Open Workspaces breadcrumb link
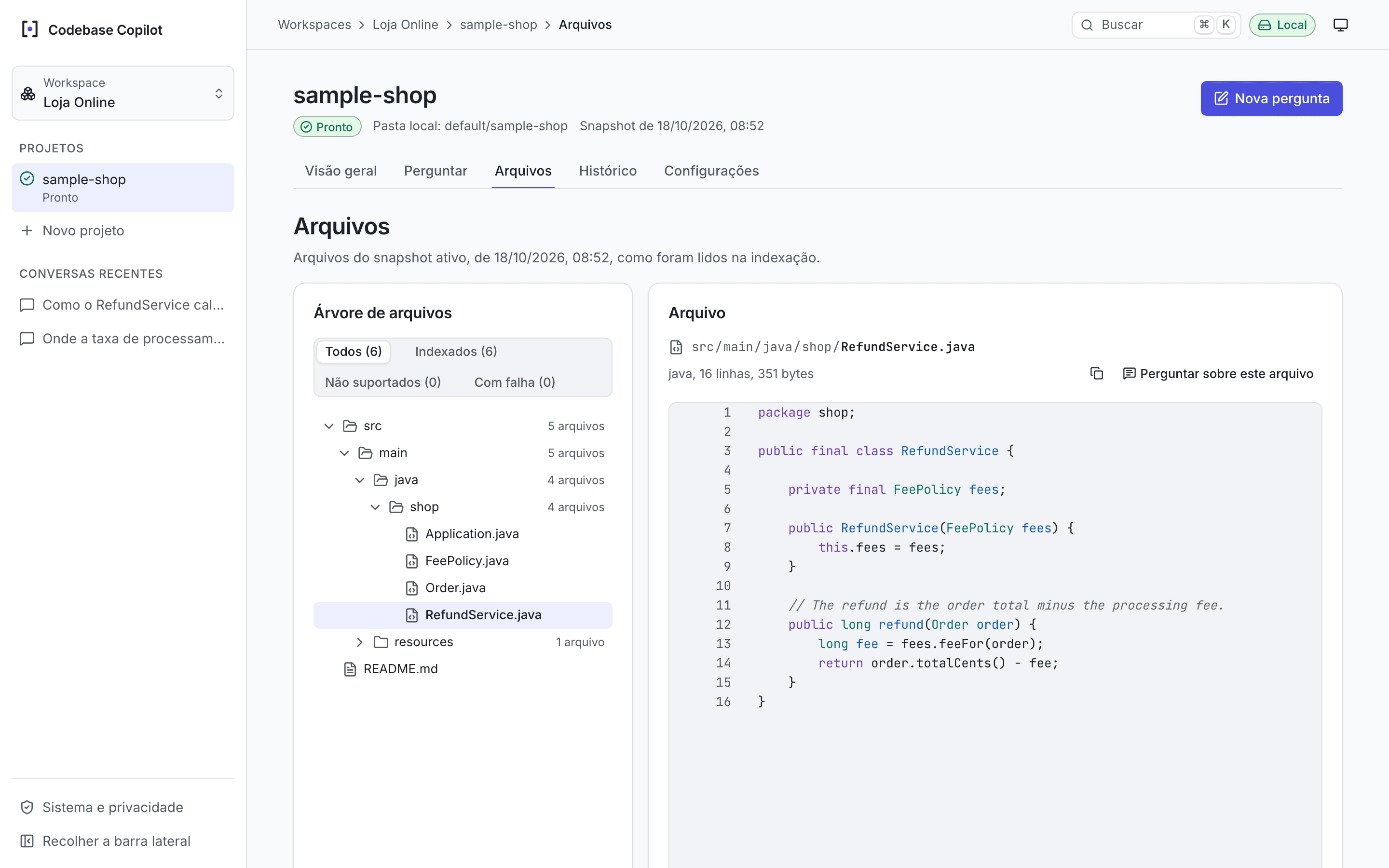 pyautogui.click(x=314, y=25)
